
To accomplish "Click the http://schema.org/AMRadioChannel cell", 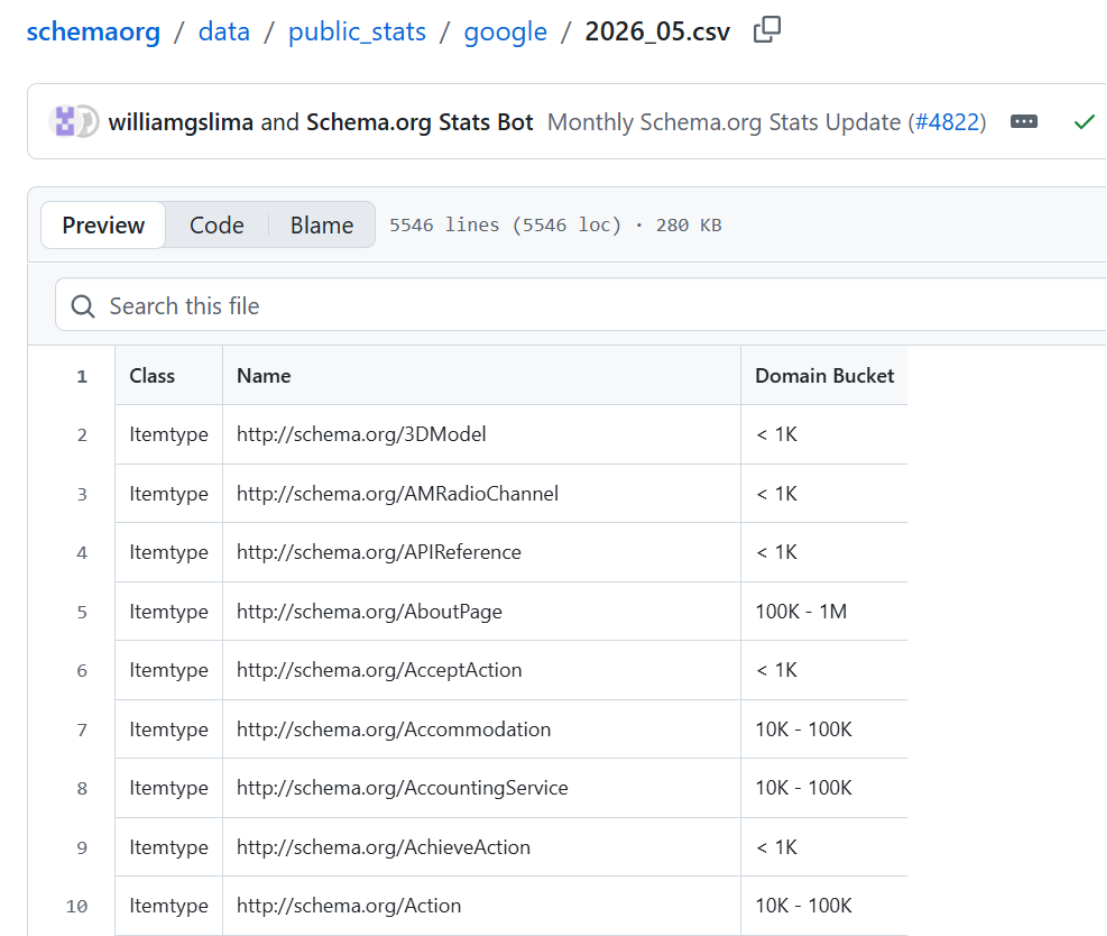I will click(x=481, y=493).
